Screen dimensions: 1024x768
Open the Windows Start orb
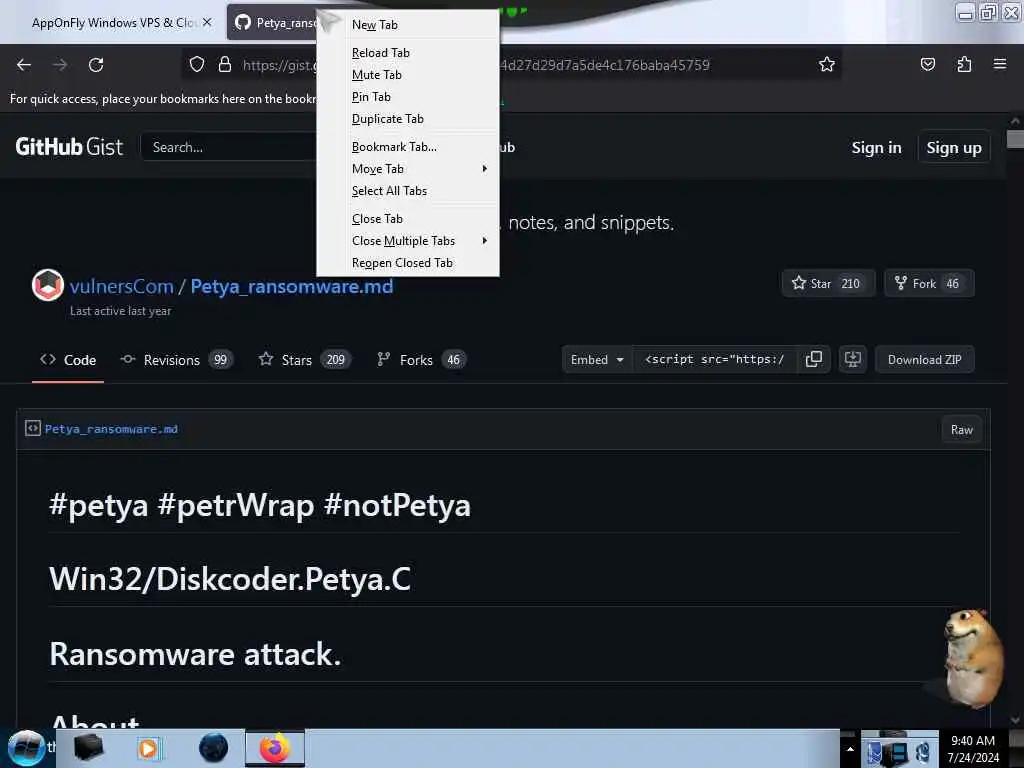pyautogui.click(x=26, y=748)
